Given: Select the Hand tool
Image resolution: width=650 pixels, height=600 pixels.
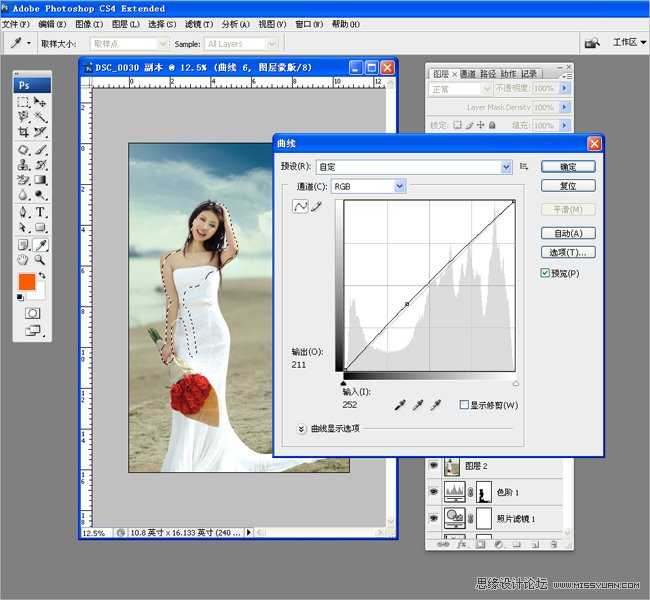Looking at the screenshot, I should [x=23, y=259].
